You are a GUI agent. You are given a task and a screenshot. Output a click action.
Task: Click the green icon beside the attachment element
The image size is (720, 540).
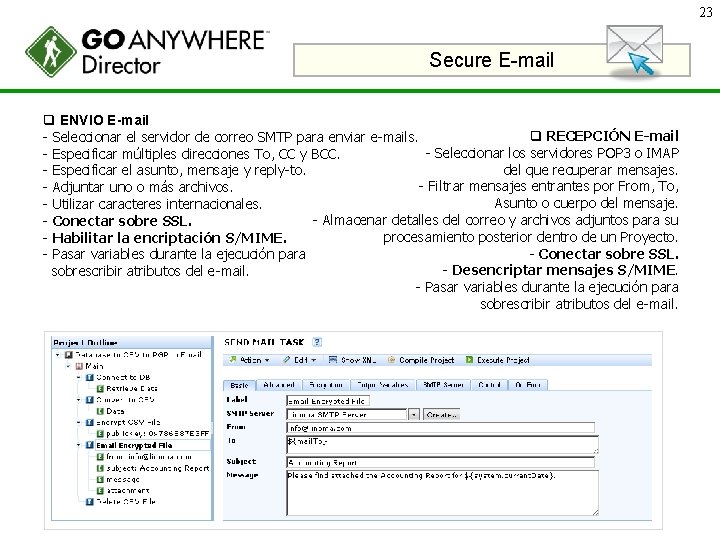[x=100, y=490]
